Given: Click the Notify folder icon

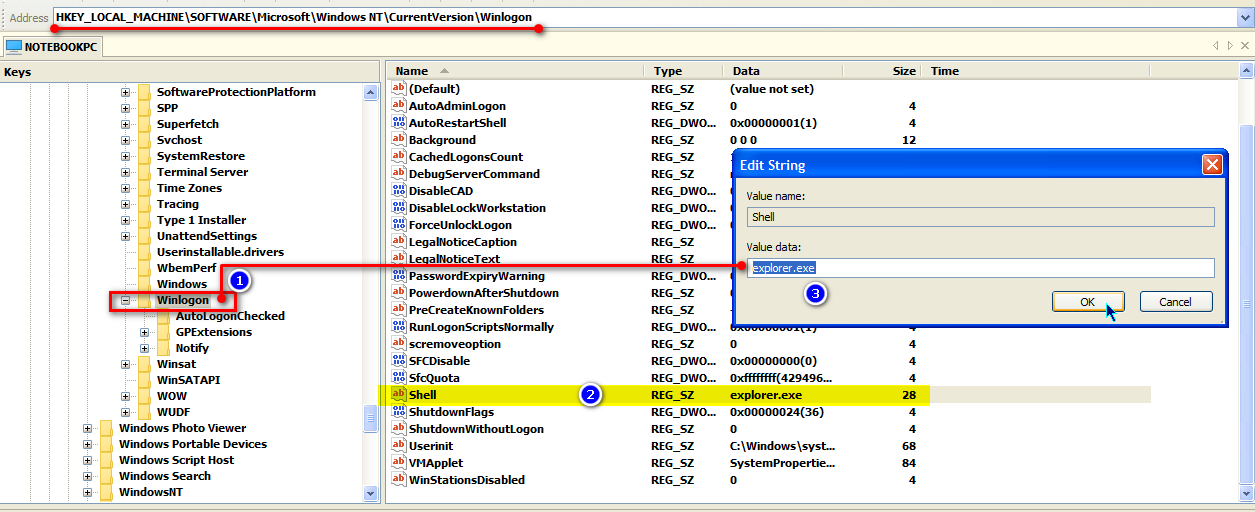Looking at the screenshot, I should tap(164, 348).
